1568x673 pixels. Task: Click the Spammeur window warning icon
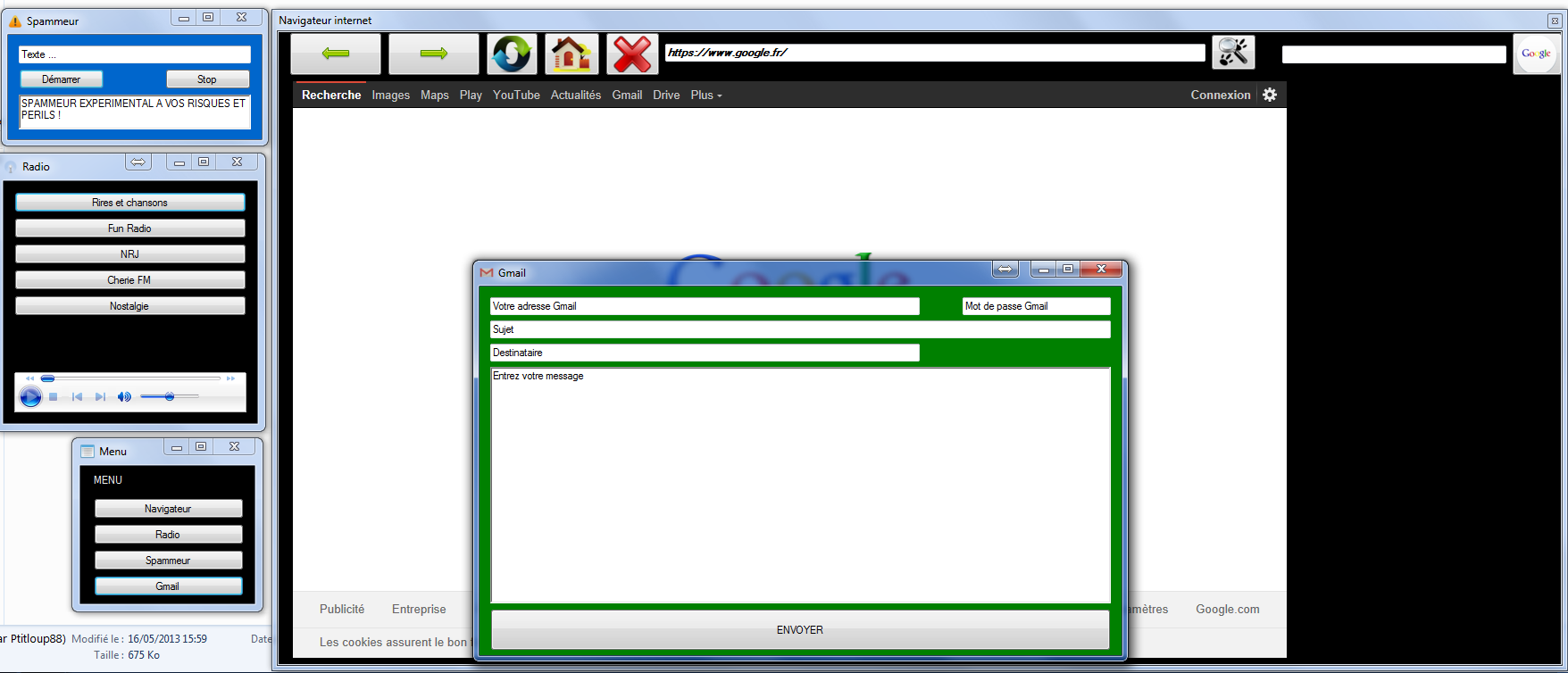(x=14, y=21)
